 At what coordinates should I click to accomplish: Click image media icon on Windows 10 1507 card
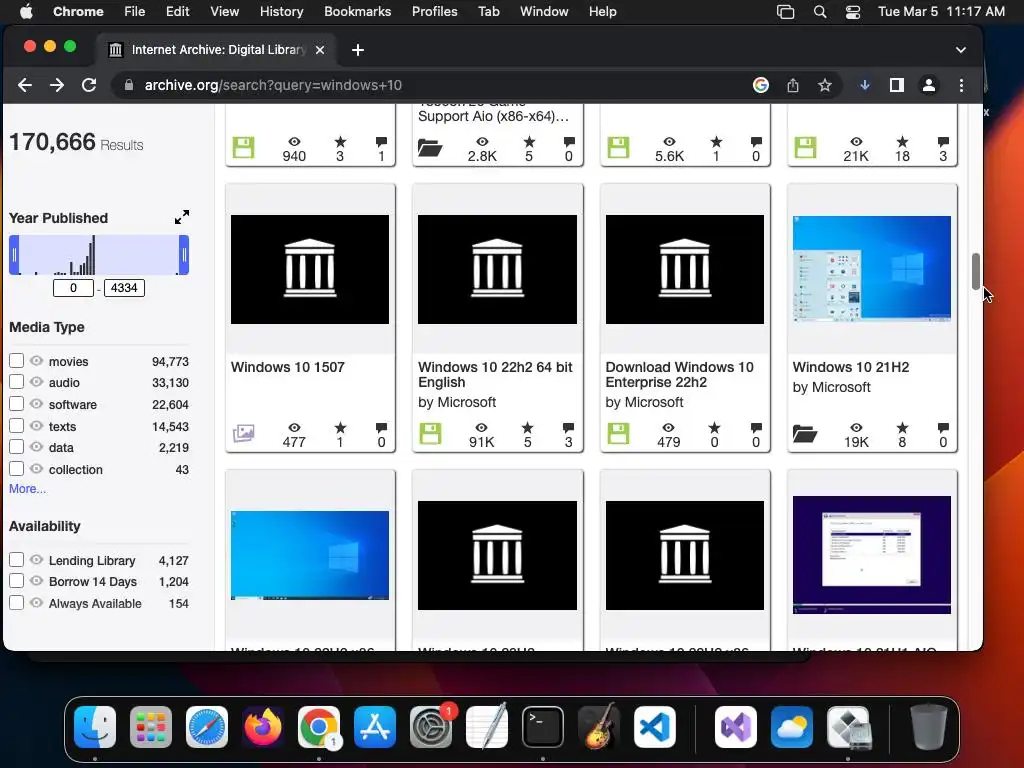tap(244, 433)
